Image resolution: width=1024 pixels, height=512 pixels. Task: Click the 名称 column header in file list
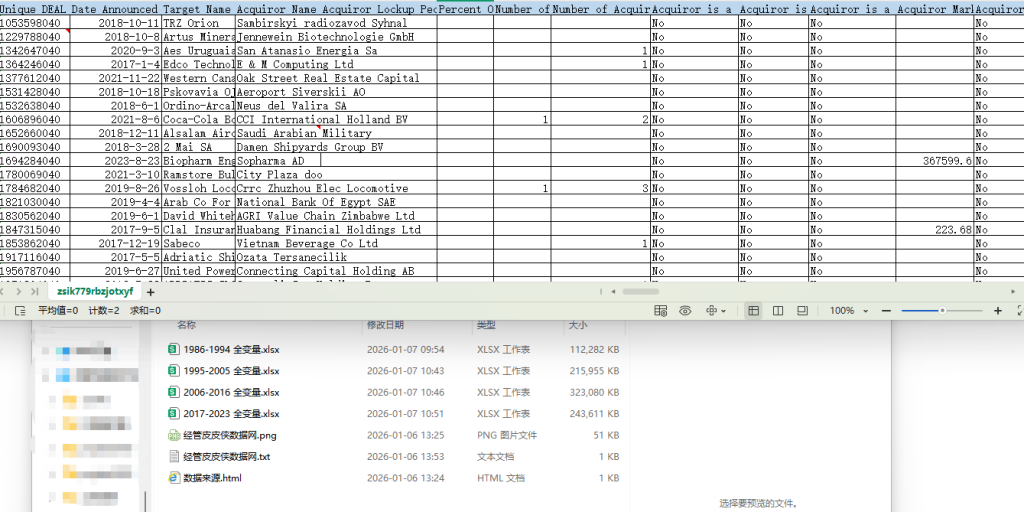point(187,325)
